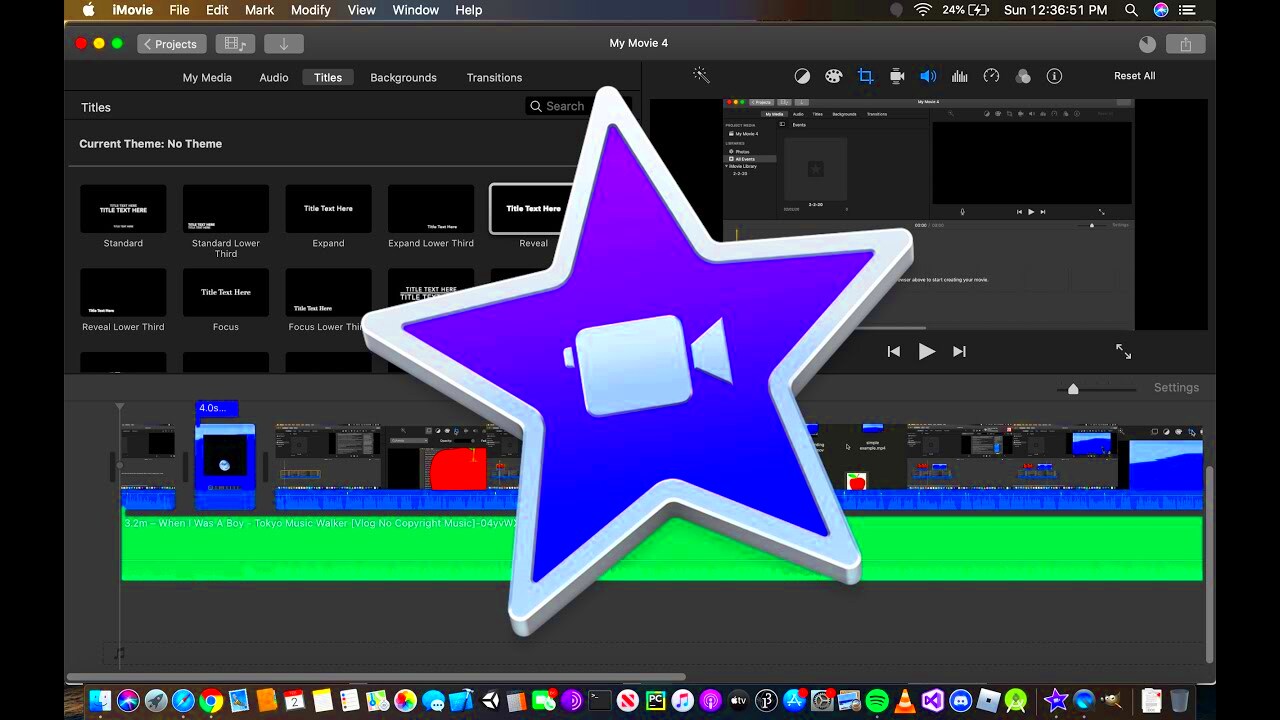Select the Focus title style
Viewport: 1280px width, 720px height.
[x=226, y=293]
